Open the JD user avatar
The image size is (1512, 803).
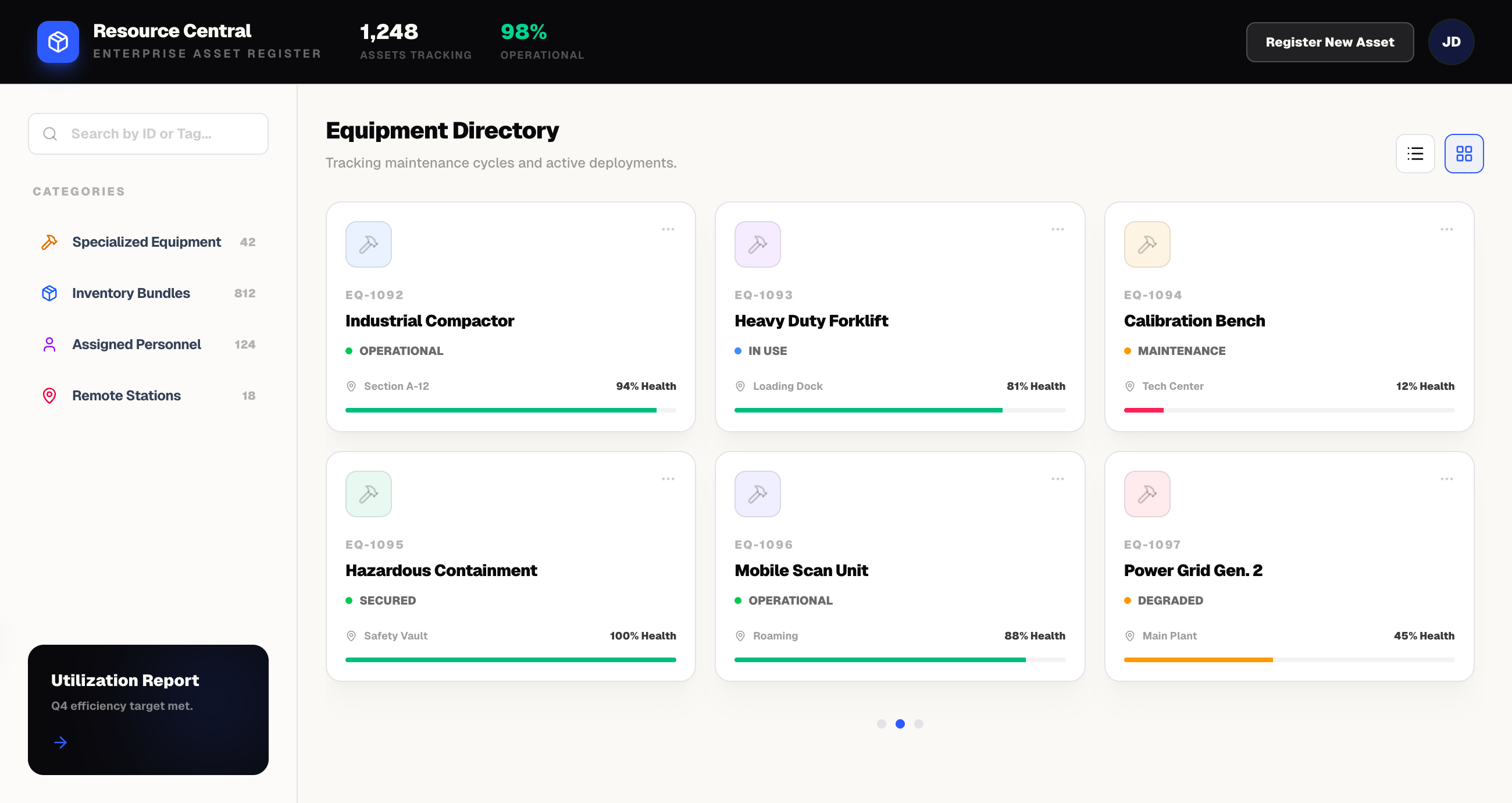(x=1450, y=42)
